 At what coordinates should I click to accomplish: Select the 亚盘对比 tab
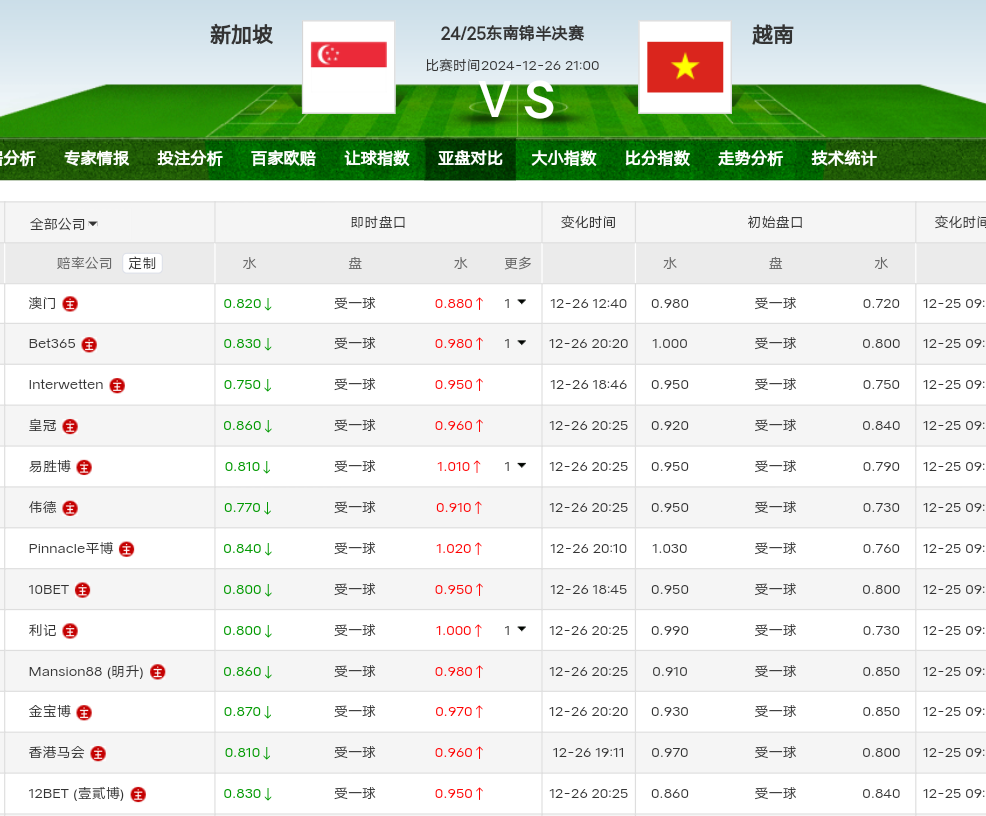tap(470, 158)
